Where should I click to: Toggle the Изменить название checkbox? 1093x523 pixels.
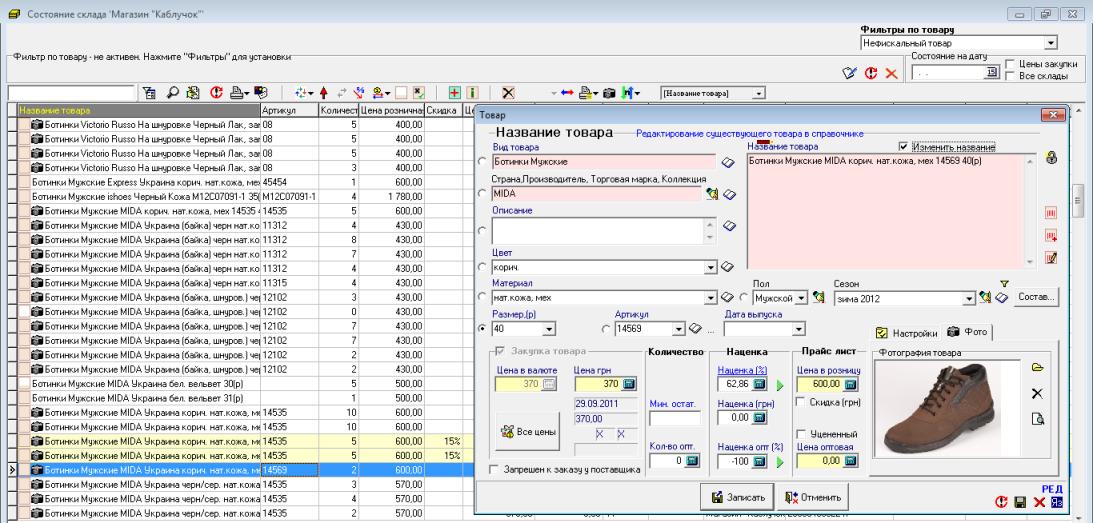pos(905,146)
